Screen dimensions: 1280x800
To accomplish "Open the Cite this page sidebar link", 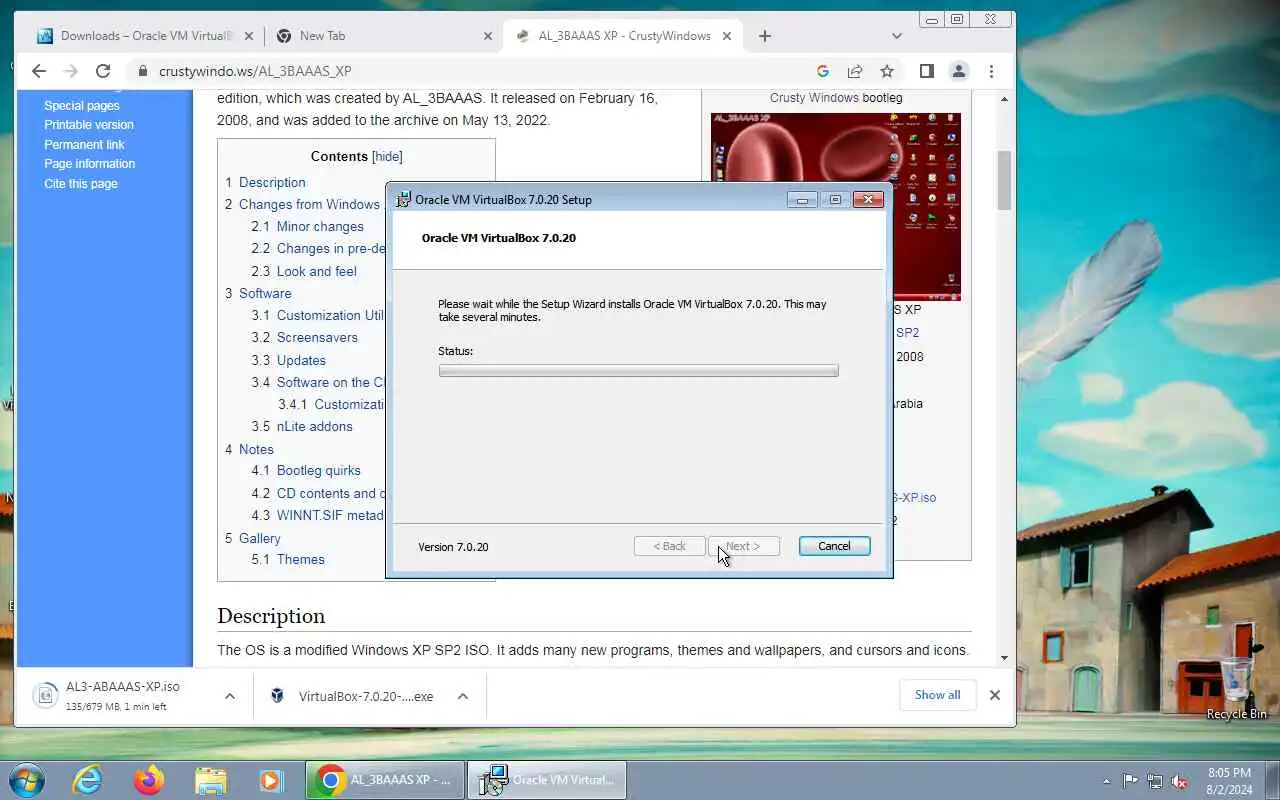I will (x=81, y=184).
